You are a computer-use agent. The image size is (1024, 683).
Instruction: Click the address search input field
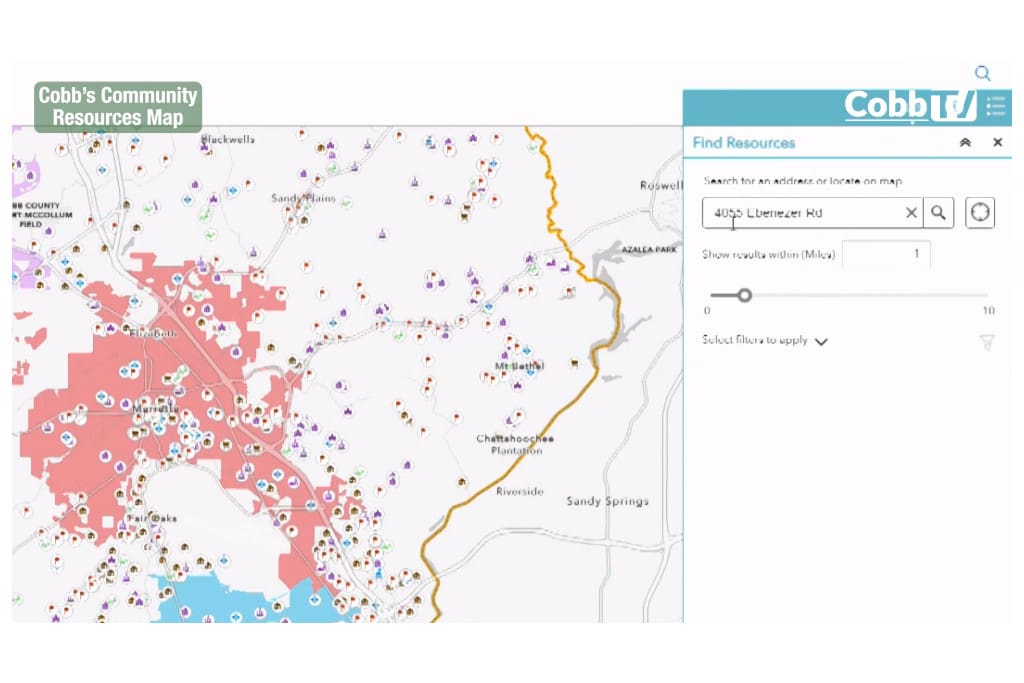[803, 213]
